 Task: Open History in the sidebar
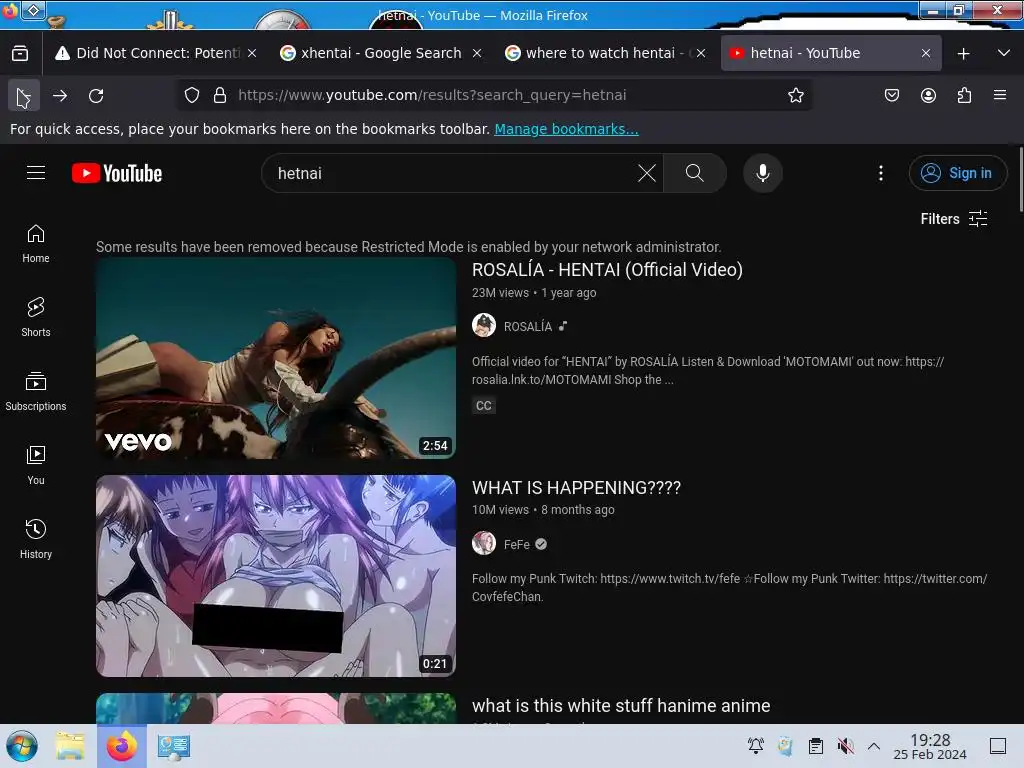click(x=36, y=539)
